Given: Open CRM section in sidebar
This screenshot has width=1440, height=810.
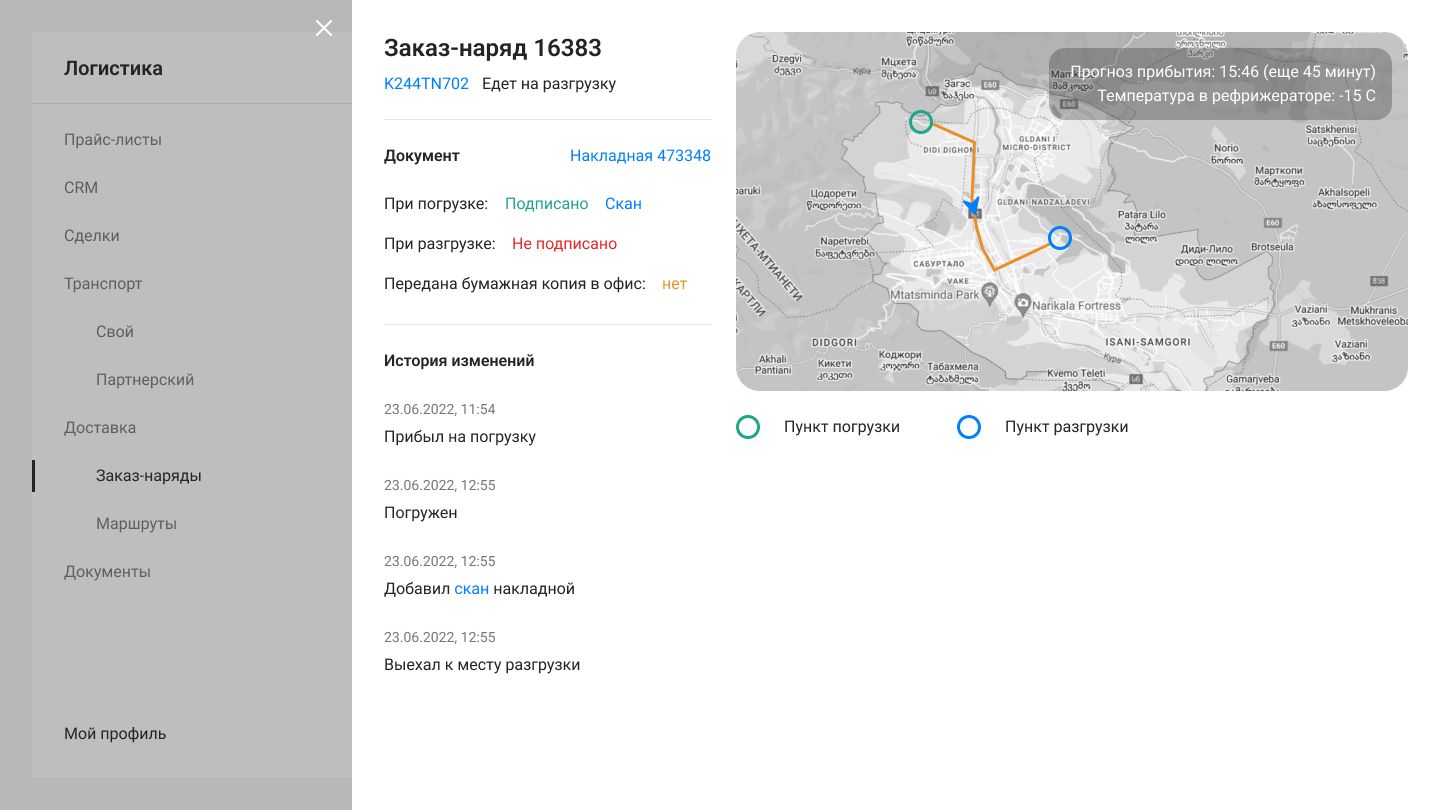Looking at the screenshot, I should click(81, 188).
